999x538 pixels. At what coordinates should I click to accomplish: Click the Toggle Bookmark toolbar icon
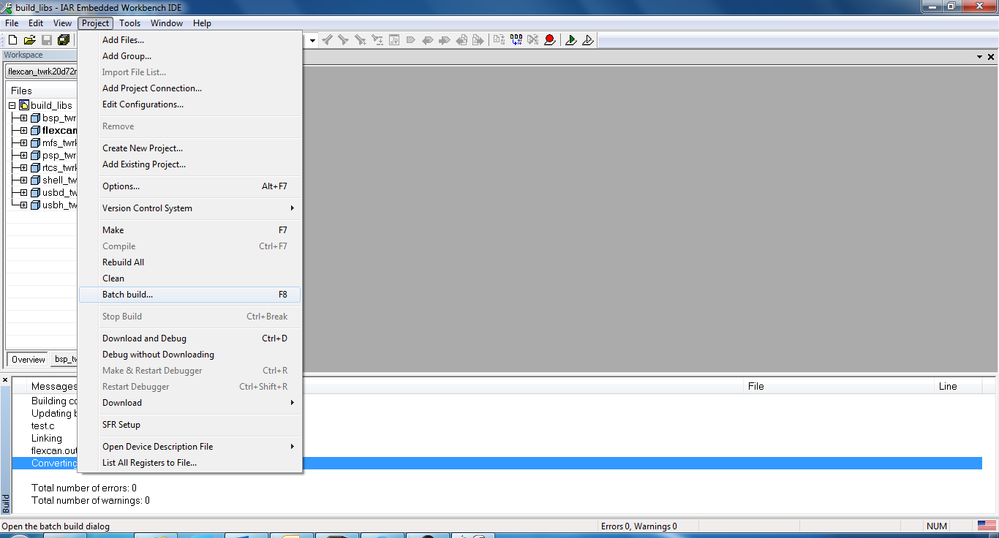411,40
